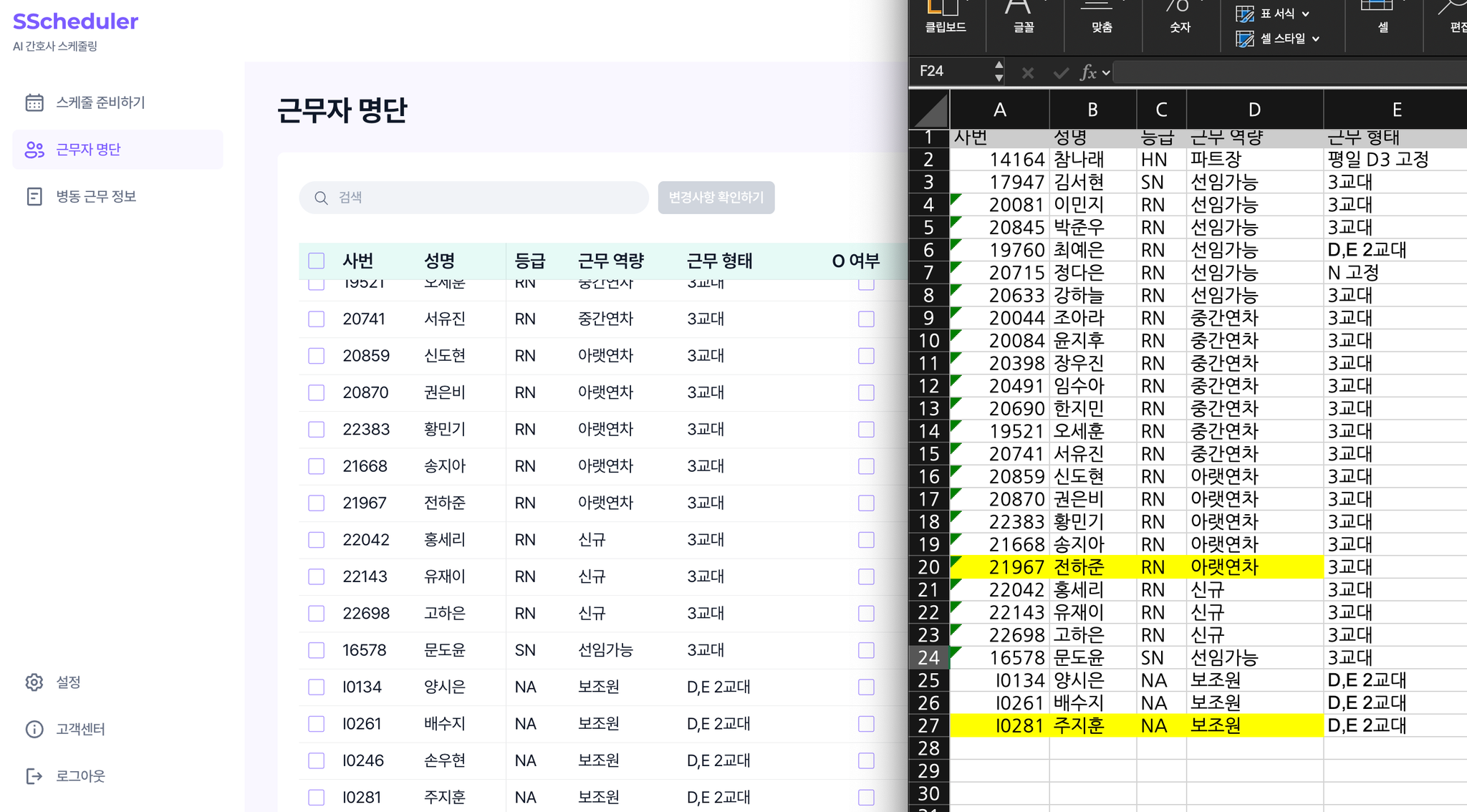This screenshot has height=812, width=1467.
Task: Click Excel cell N 고정
Action: [x=1395, y=273]
